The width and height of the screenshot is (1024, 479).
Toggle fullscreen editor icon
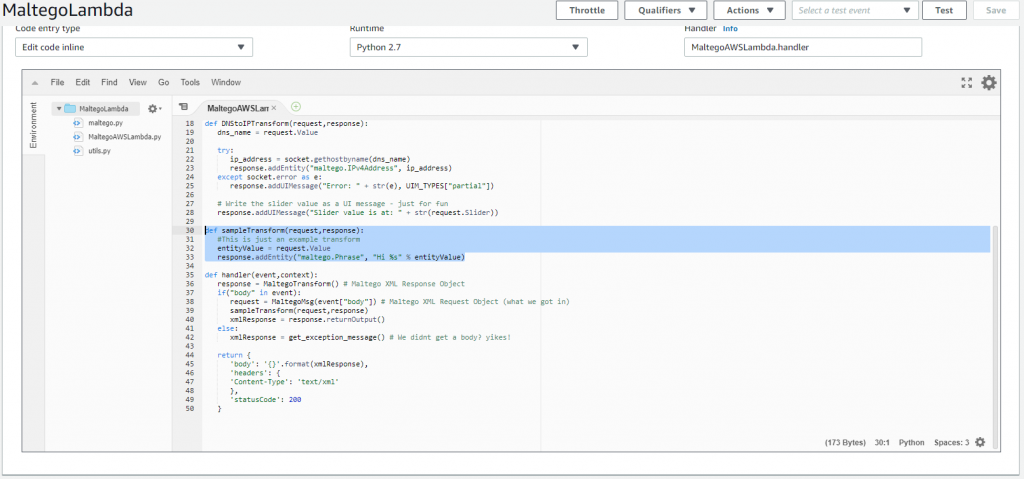click(967, 83)
